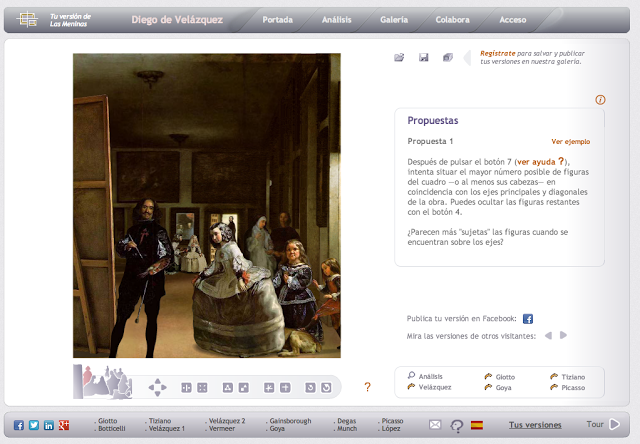Screen dimensions: 640x444
Task: Open Tus versiones link
Action: (535, 425)
